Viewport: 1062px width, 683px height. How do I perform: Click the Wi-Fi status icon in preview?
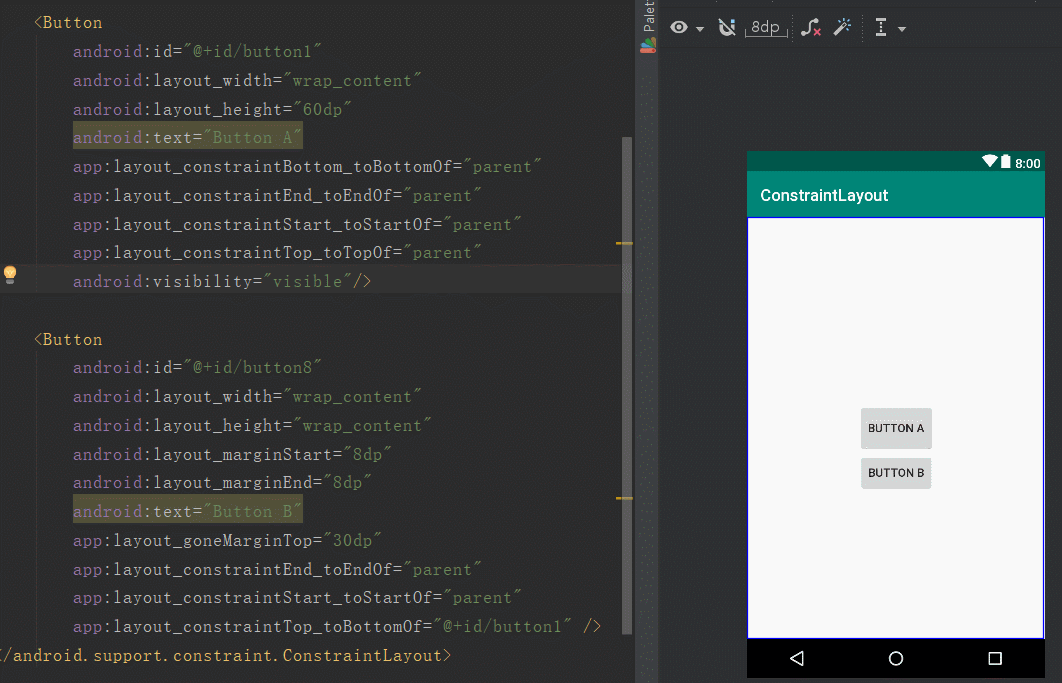coord(990,161)
